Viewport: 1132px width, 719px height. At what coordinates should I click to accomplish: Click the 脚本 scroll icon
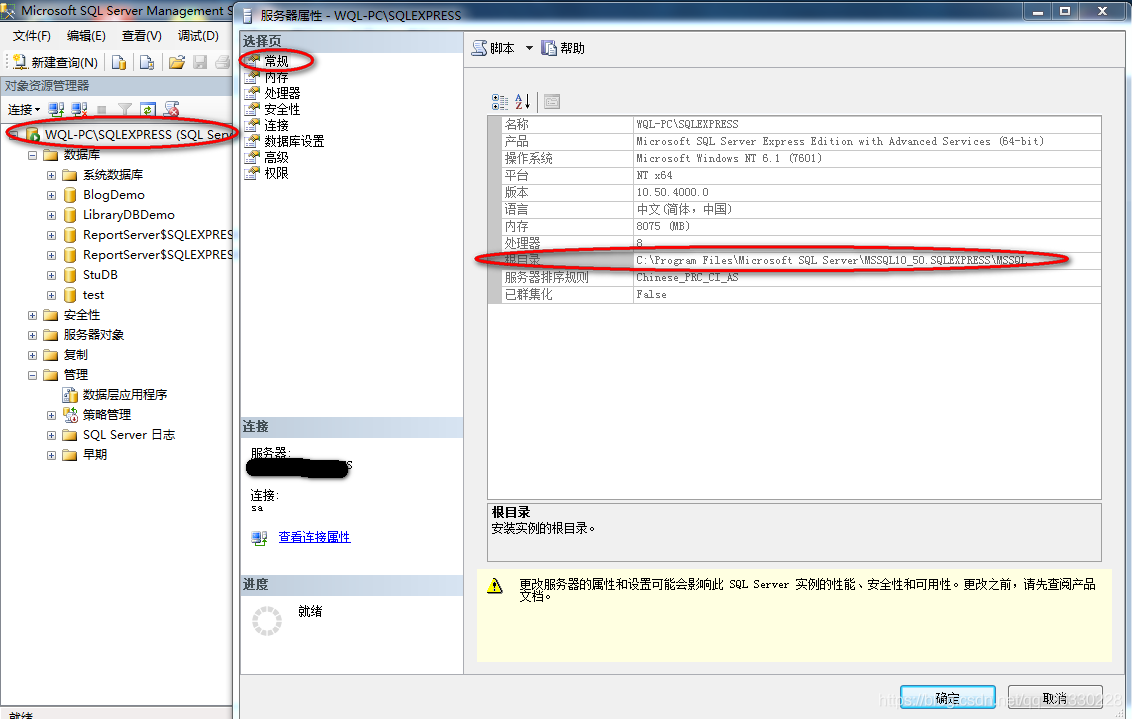(479, 48)
